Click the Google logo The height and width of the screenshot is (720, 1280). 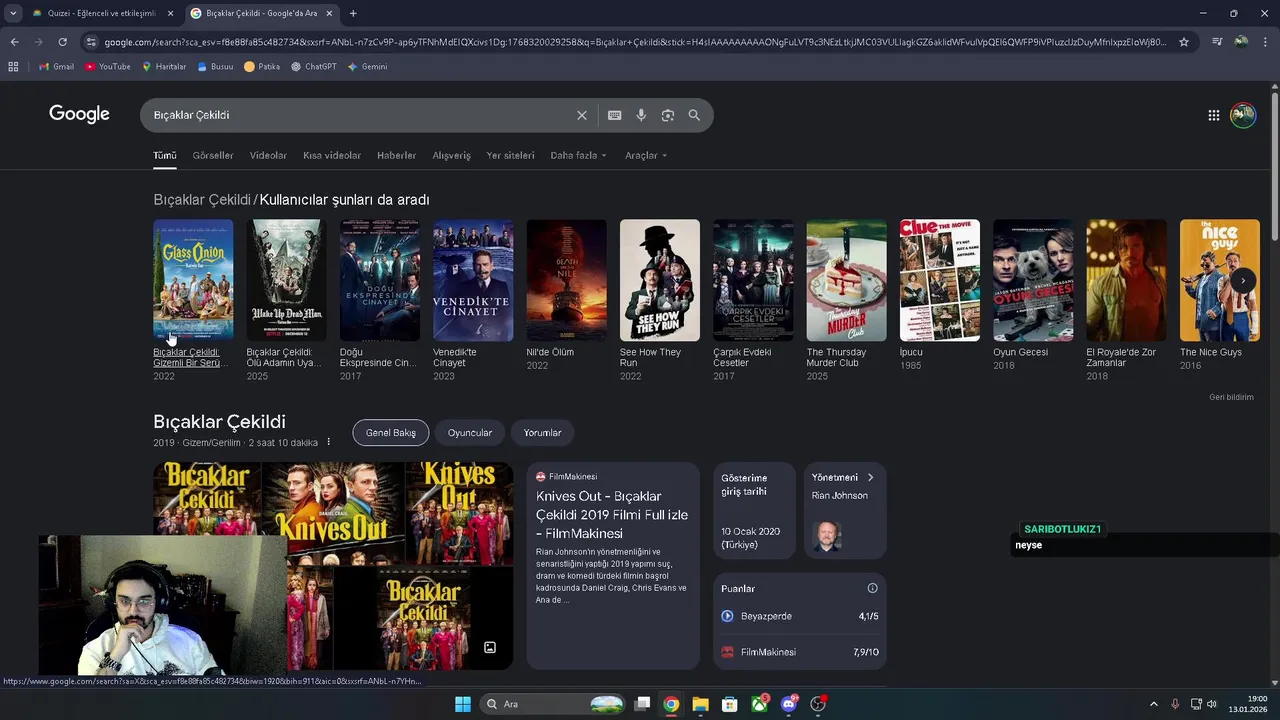click(x=79, y=114)
